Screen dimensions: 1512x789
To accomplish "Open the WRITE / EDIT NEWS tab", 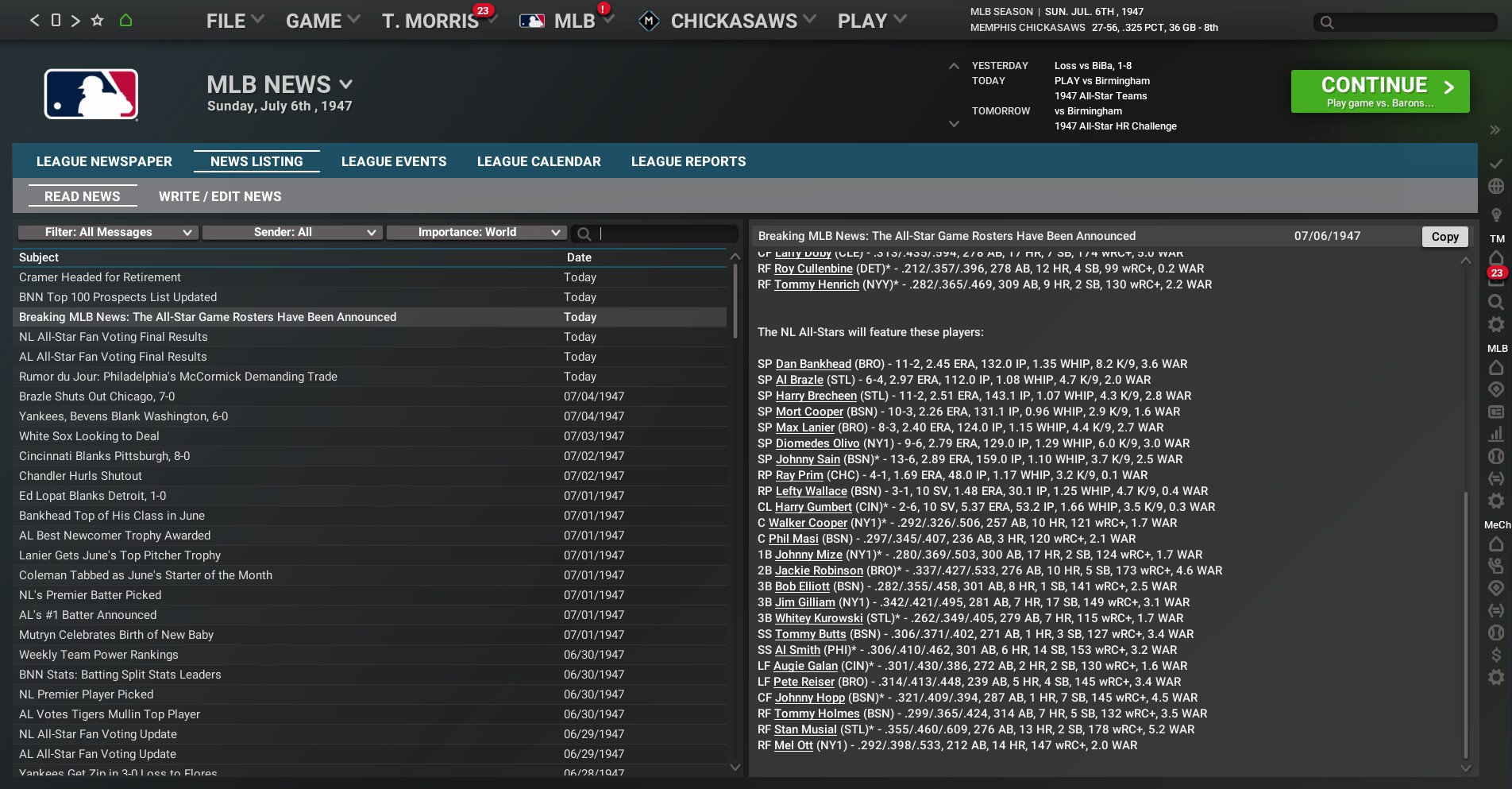I will (220, 196).
